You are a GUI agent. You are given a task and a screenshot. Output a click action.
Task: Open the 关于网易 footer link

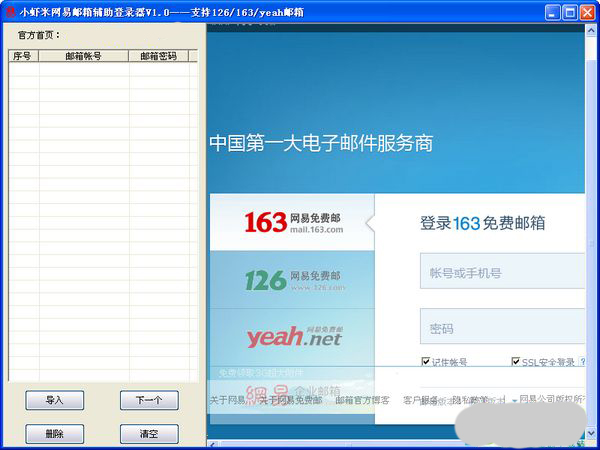(x=227, y=400)
